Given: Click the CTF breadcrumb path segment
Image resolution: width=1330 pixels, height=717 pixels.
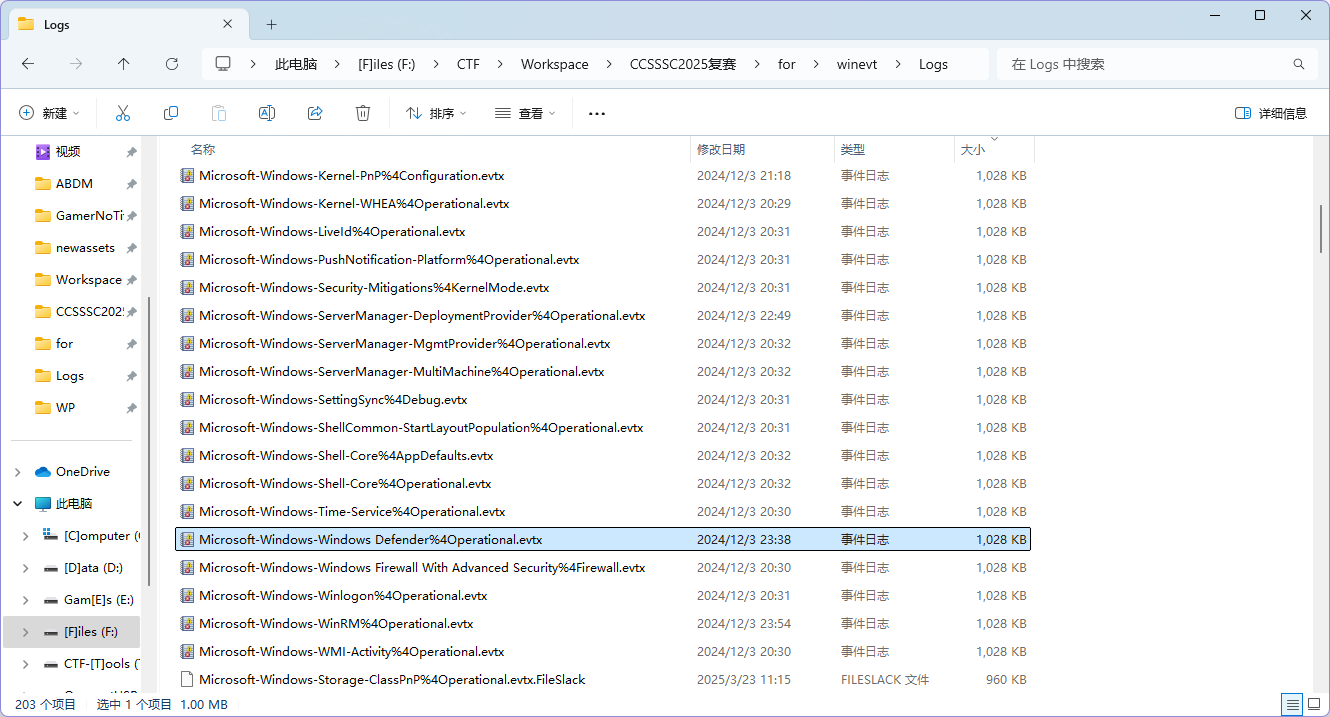Looking at the screenshot, I should tap(468, 64).
